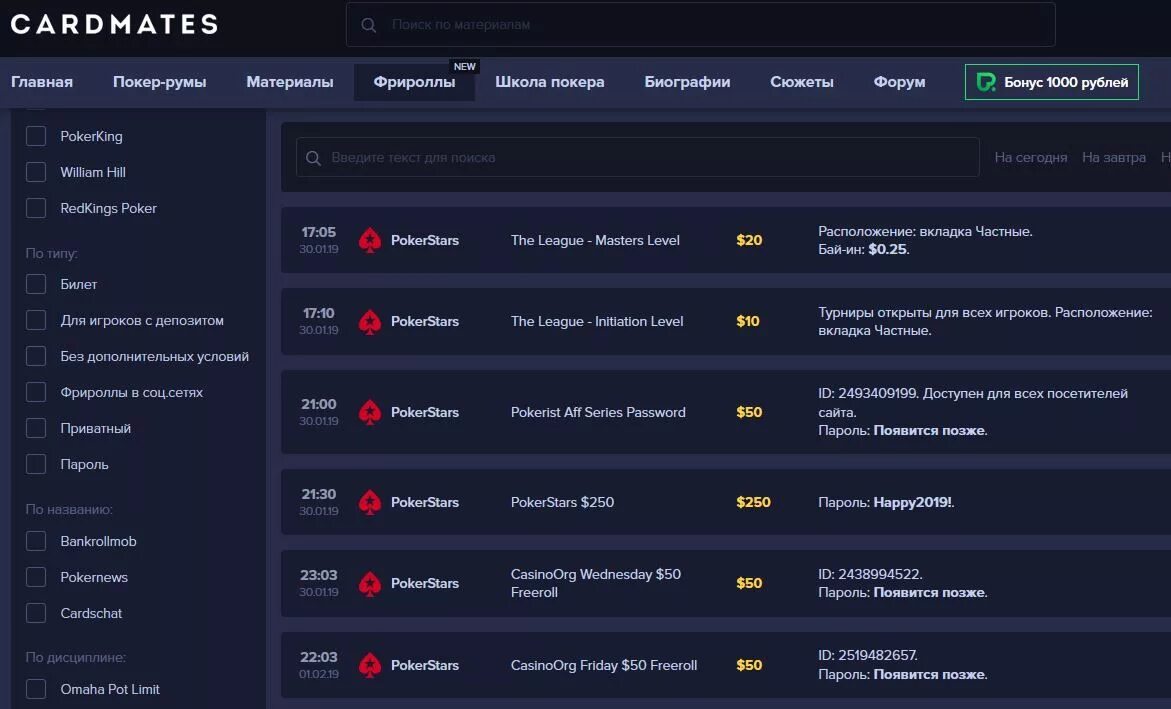Click the 21:00 start time
Viewport: 1171px width, 709px height.
(x=319, y=404)
